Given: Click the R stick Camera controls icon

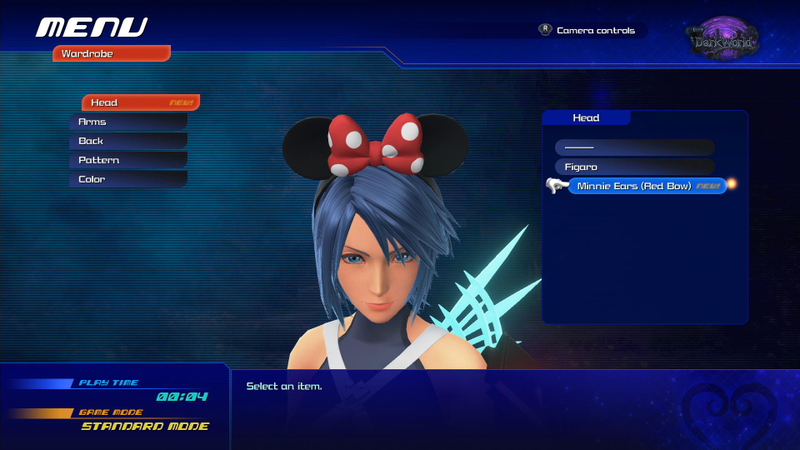Looking at the screenshot, I should (x=545, y=30).
